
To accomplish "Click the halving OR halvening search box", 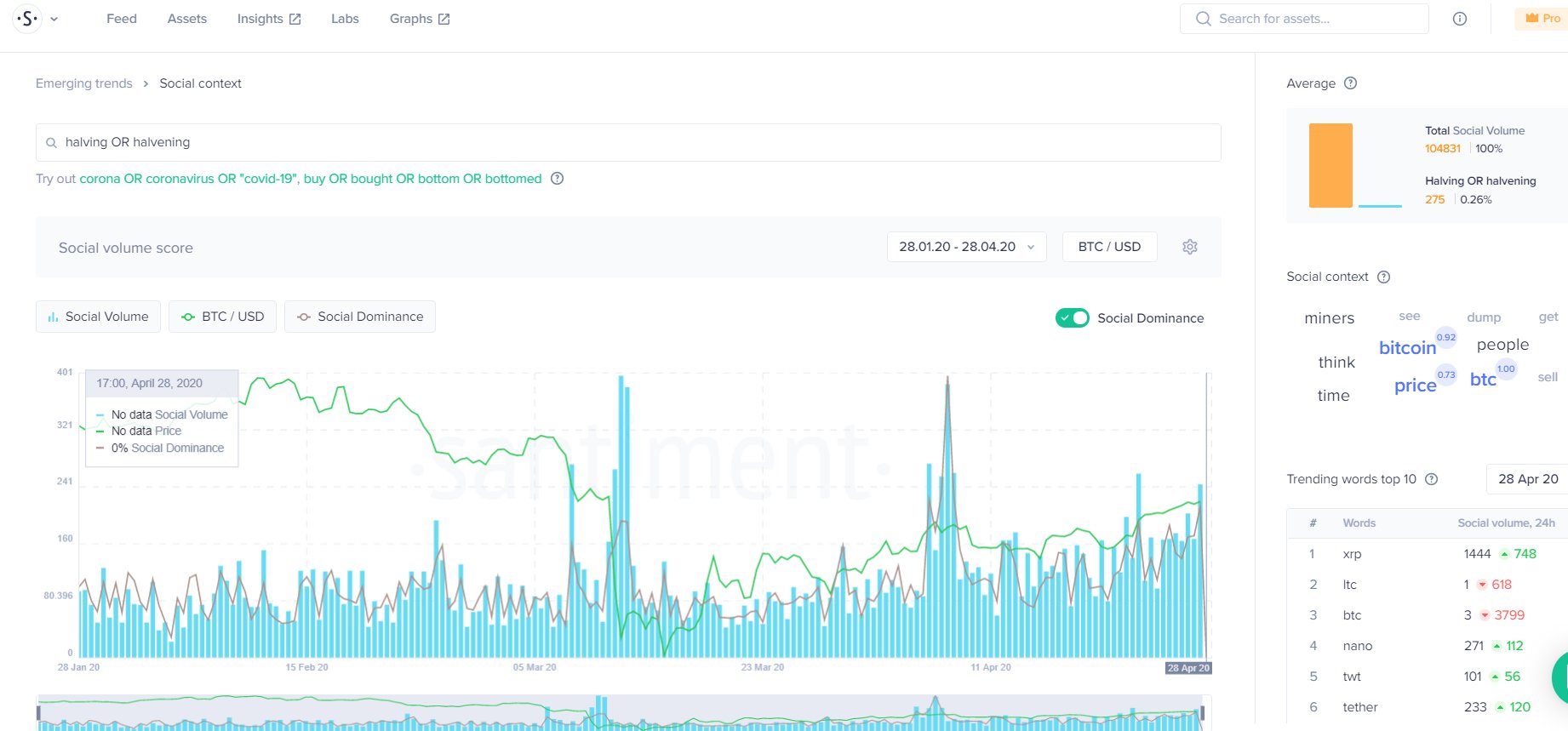I will pos(628,142).
